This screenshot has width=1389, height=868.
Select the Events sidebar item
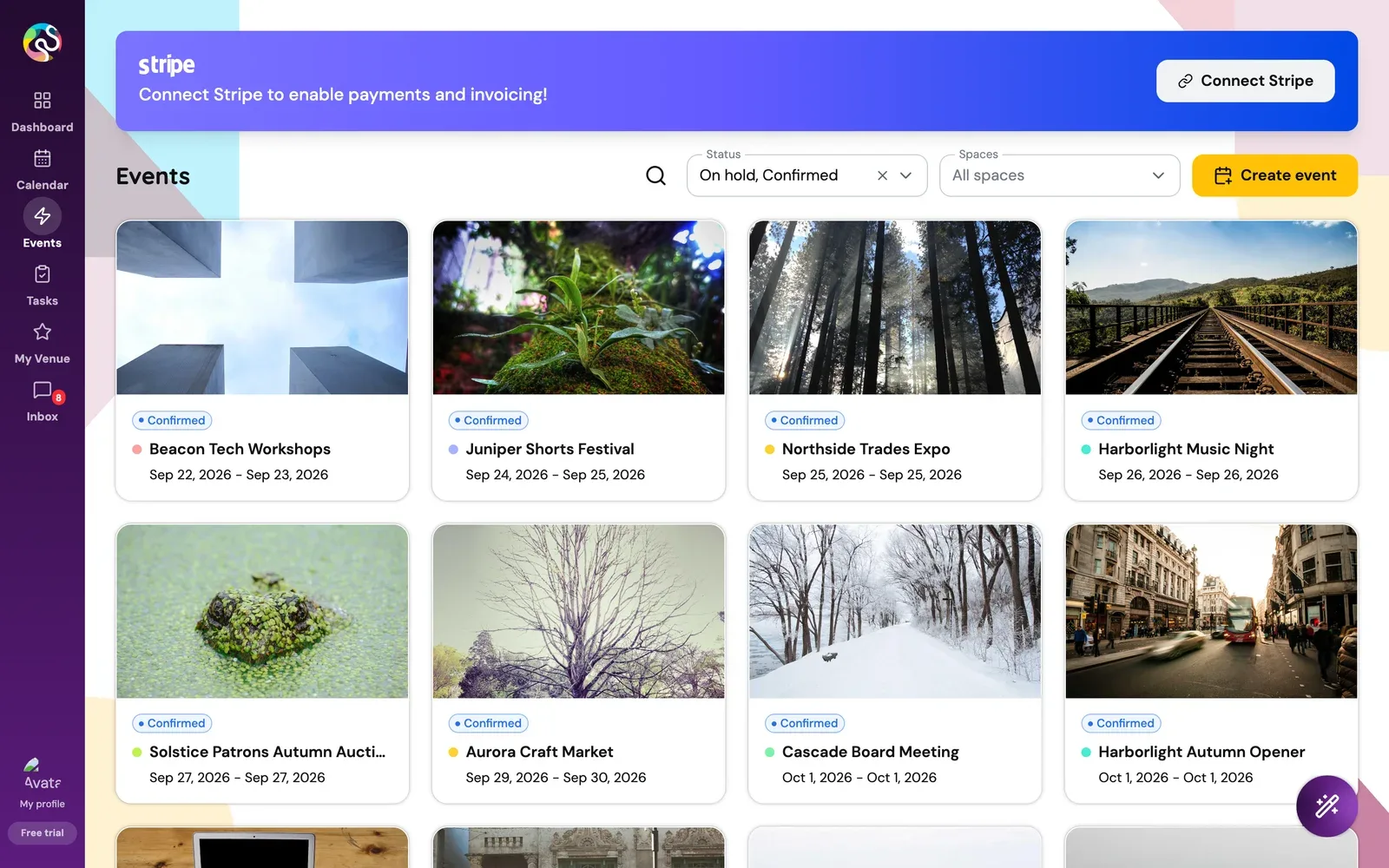(x=42, y=226)
